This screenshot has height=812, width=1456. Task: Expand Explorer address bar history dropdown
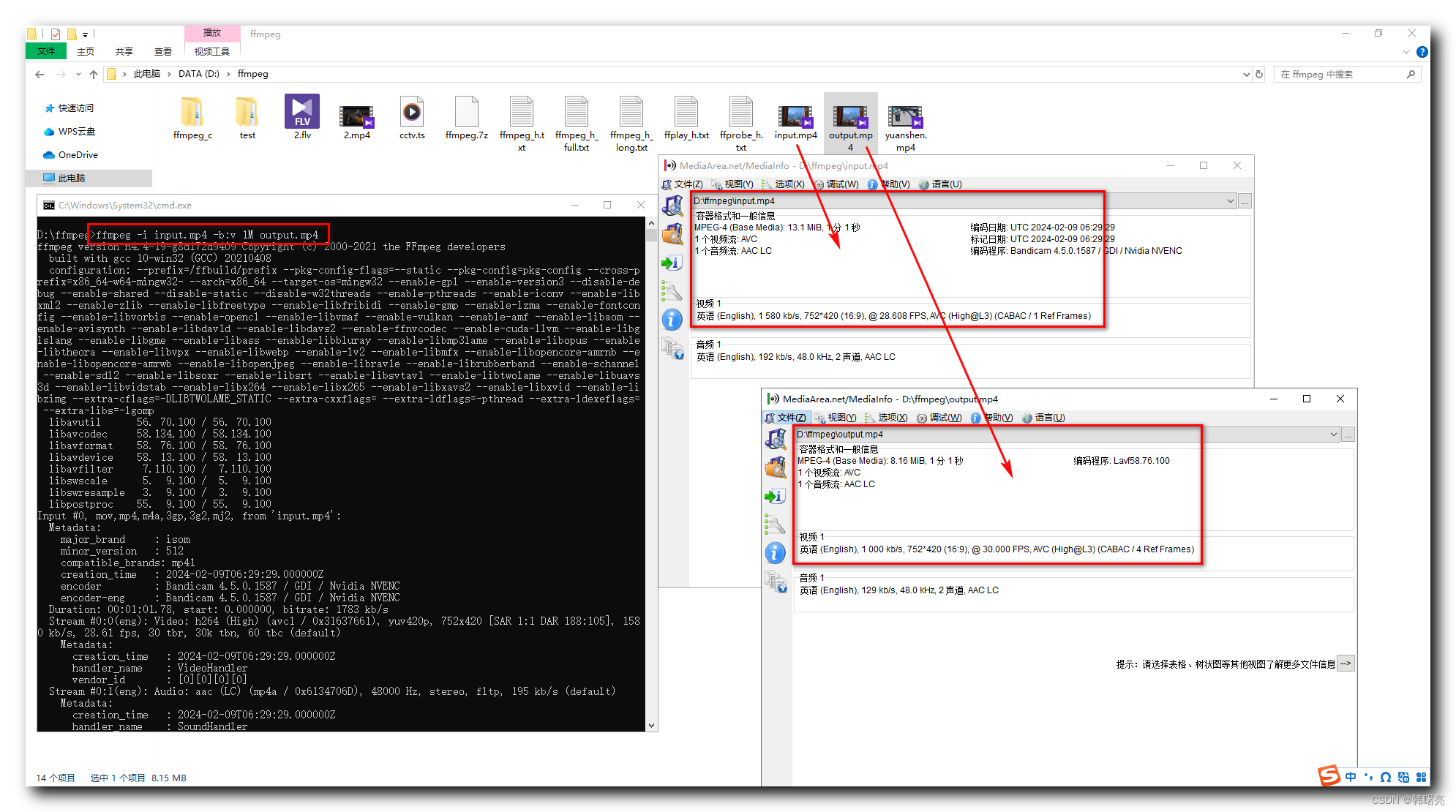point(1246,74)
